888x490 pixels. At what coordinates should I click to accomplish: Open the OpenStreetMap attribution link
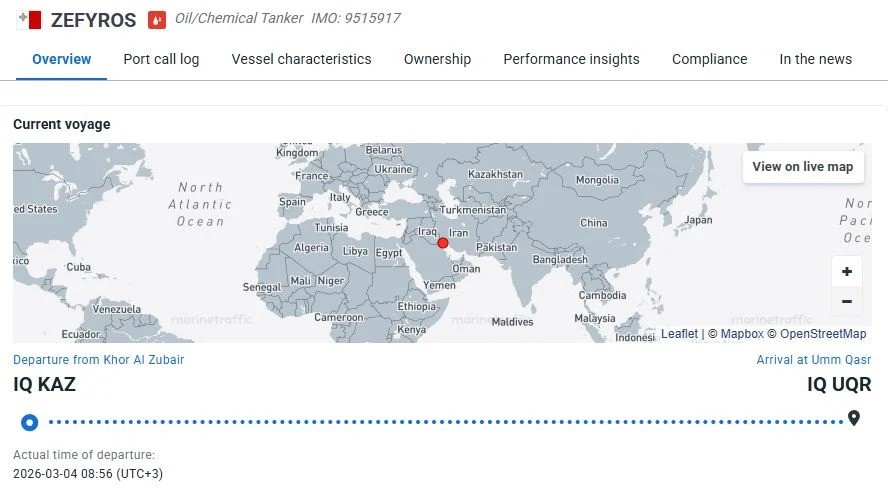tap(823, 334)
